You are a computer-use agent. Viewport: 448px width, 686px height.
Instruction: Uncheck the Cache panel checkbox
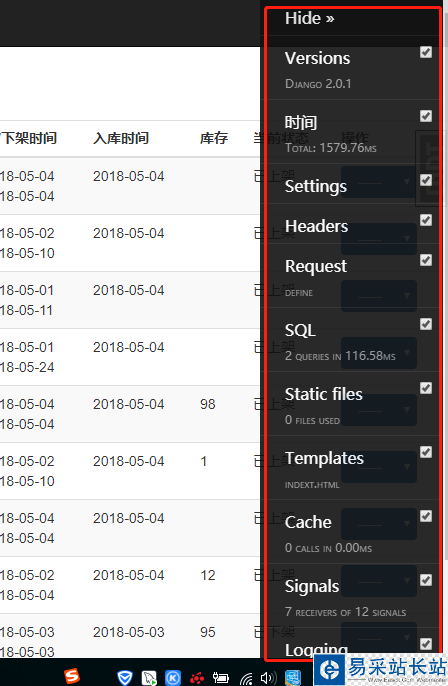click(426, 516)
